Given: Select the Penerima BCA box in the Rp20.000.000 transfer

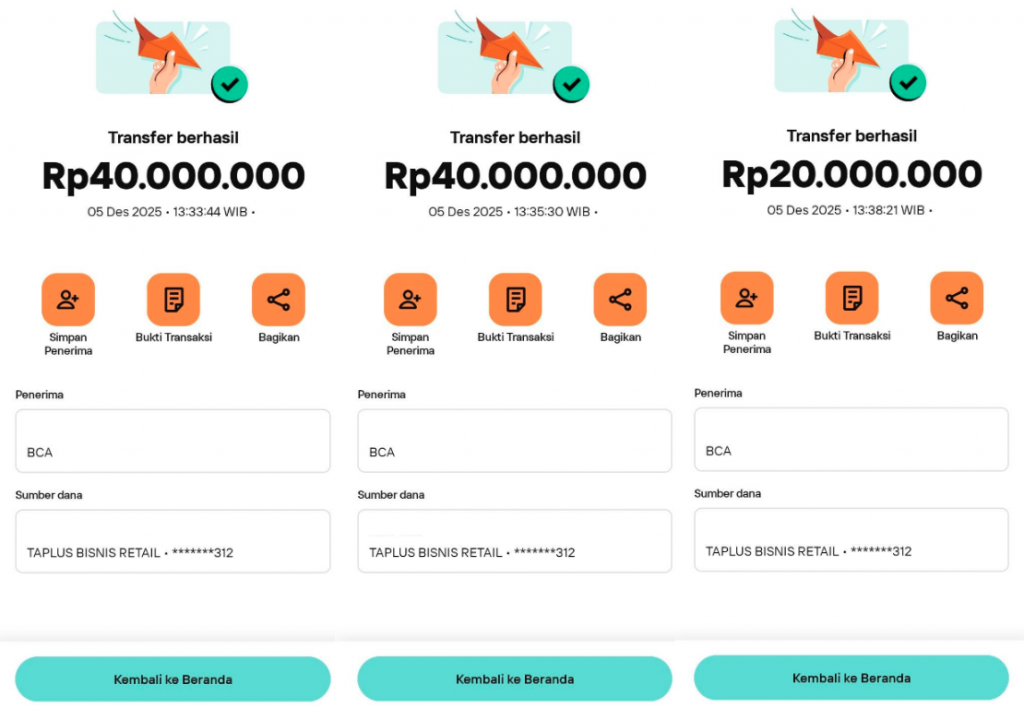Looking at the screenshot, I should [x=851, y=439].
